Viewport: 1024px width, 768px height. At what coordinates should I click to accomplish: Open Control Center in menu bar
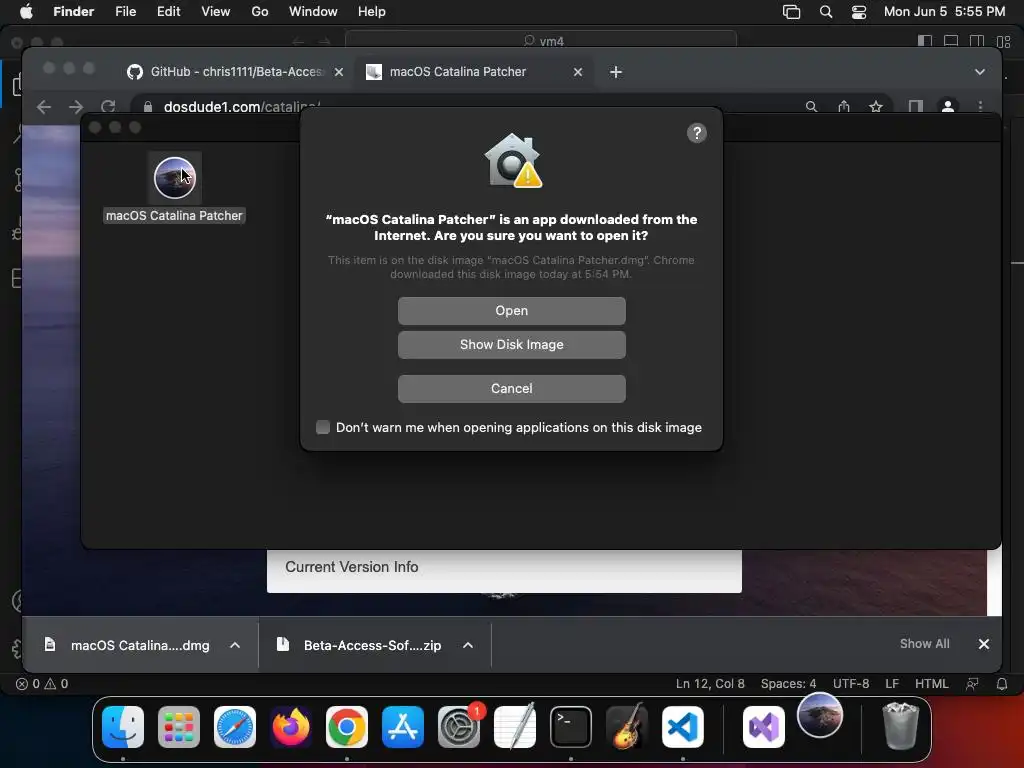(x=859, y=12)
